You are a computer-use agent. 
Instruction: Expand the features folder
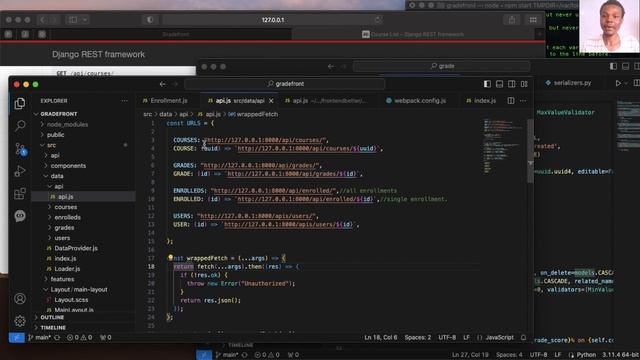[62, 279]
